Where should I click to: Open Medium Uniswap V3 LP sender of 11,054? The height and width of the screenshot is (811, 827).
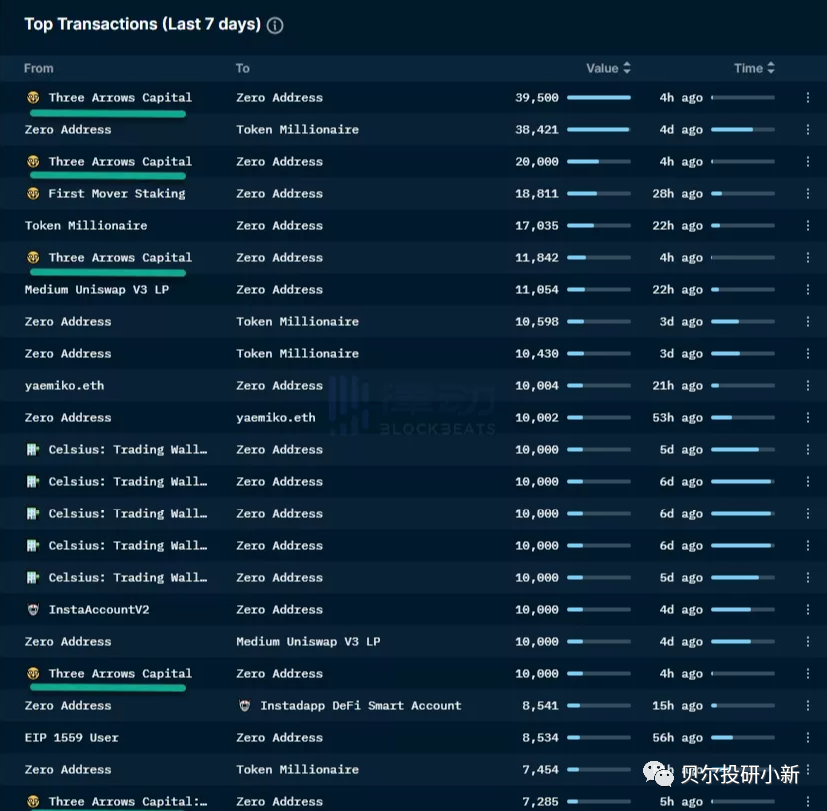click(97, 289)
